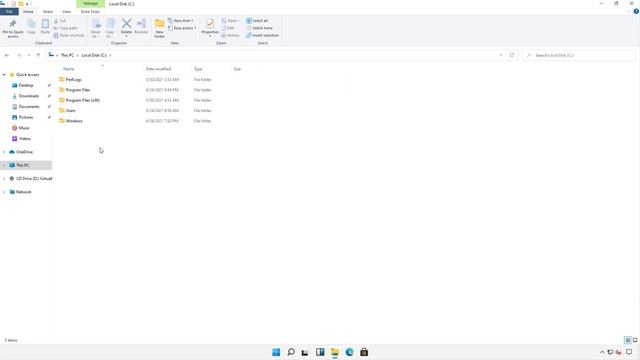
Task: Collapse the Quick access tree node
Action: (x=4, y=75)
